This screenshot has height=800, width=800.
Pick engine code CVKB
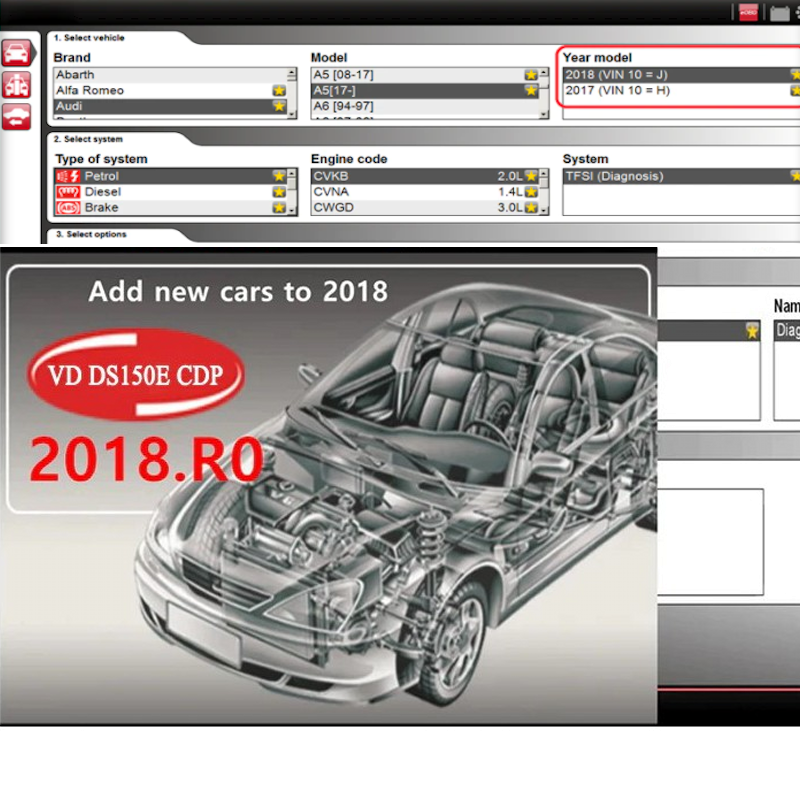coord(425,177)
